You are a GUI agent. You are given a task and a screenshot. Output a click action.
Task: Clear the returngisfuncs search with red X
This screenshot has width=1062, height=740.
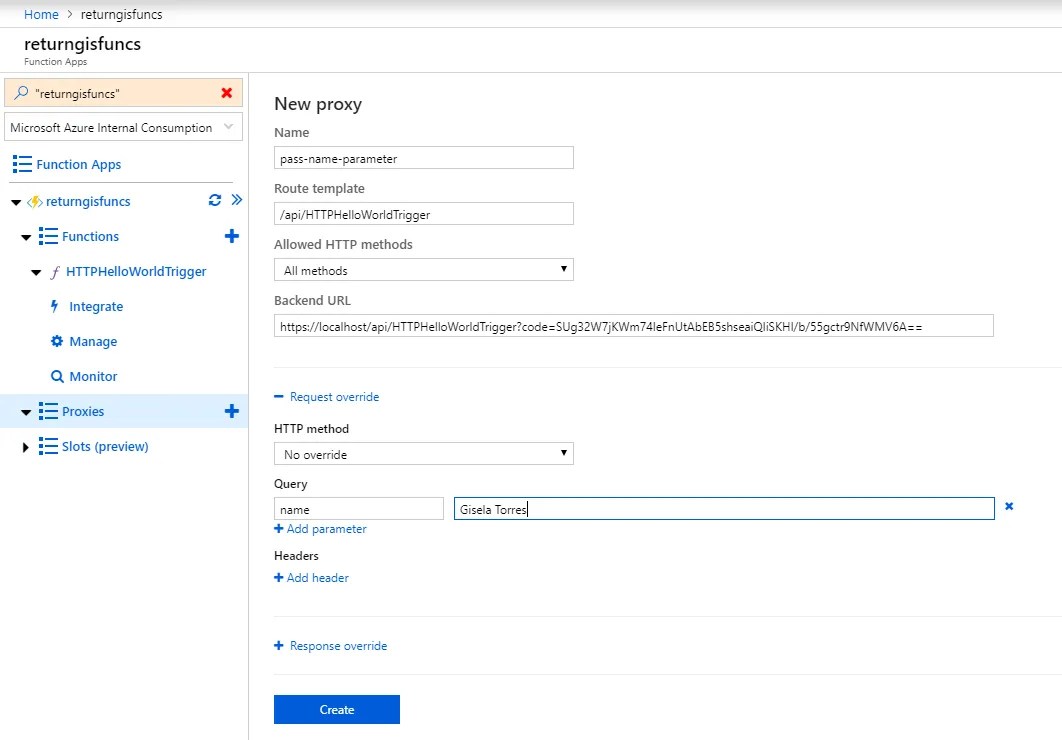pos(227,93)
